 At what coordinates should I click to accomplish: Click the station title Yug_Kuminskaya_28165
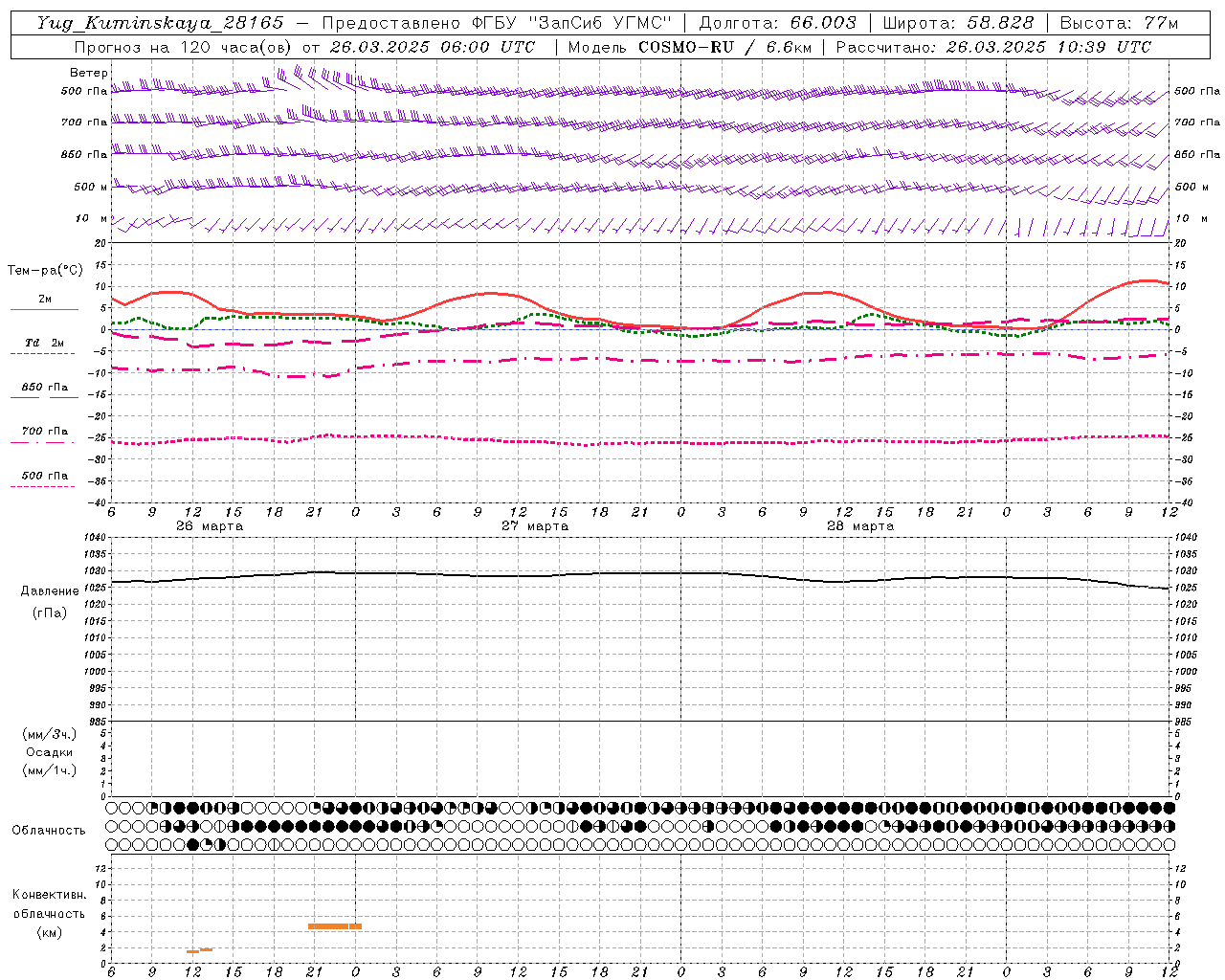click(x=160, y=23)
